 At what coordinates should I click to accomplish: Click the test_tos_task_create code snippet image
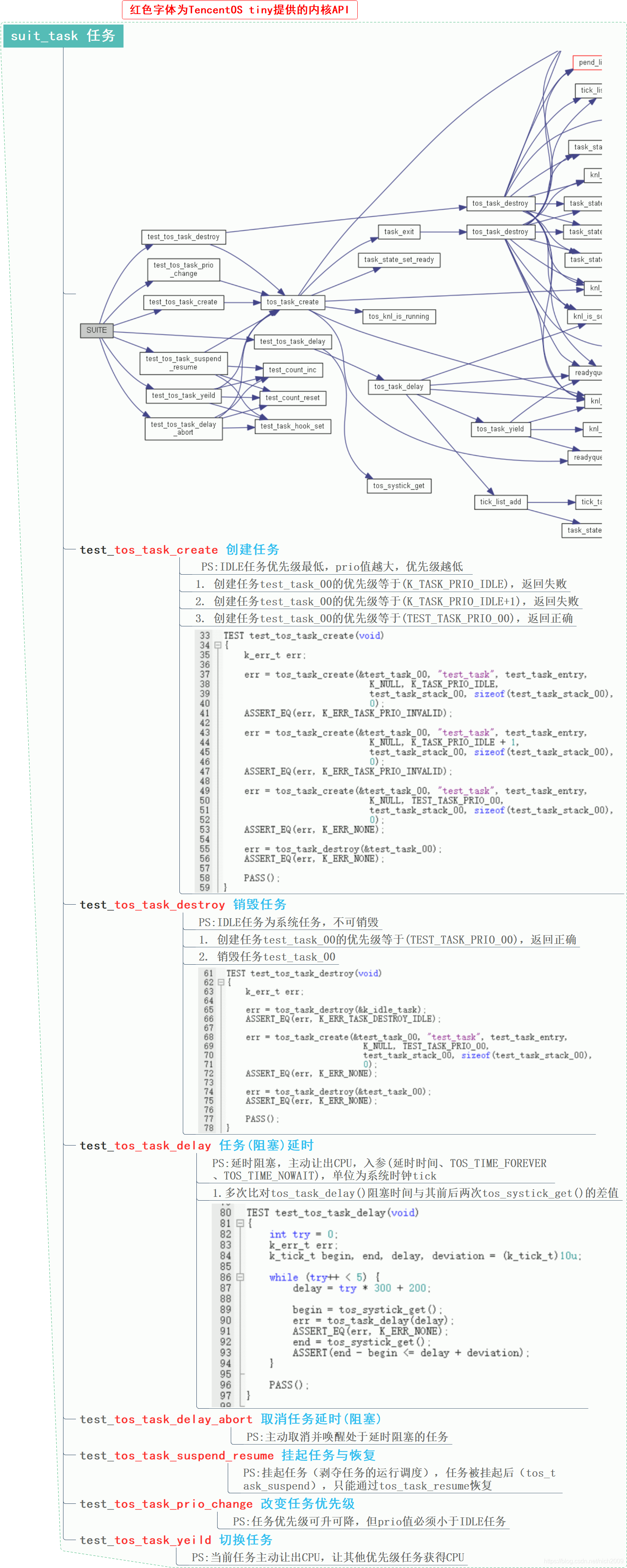pos(404,762)
